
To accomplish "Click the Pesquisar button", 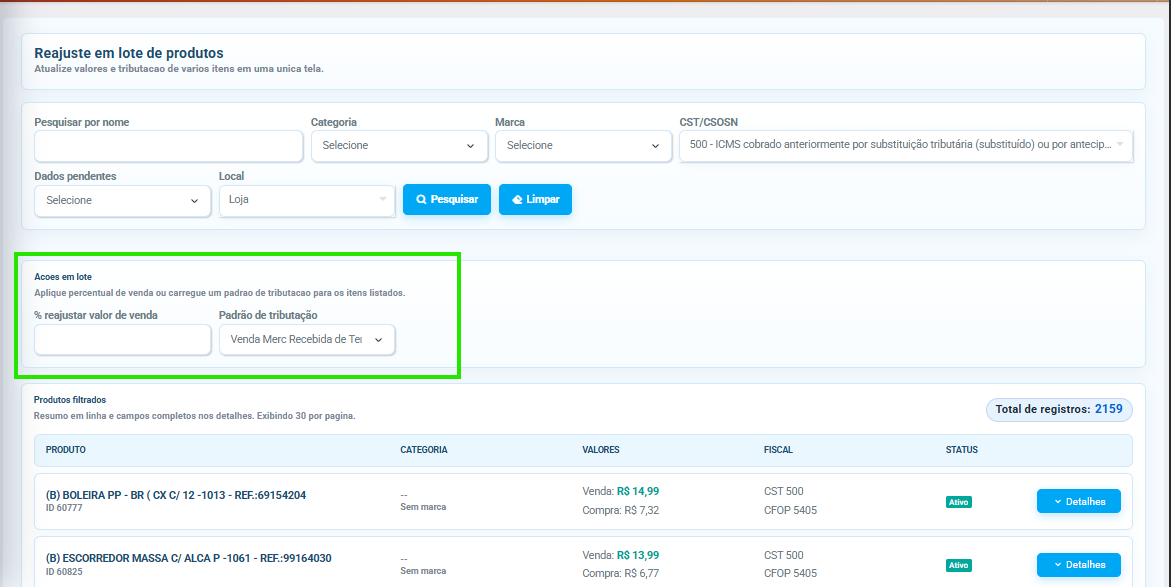I will (447, 199).
